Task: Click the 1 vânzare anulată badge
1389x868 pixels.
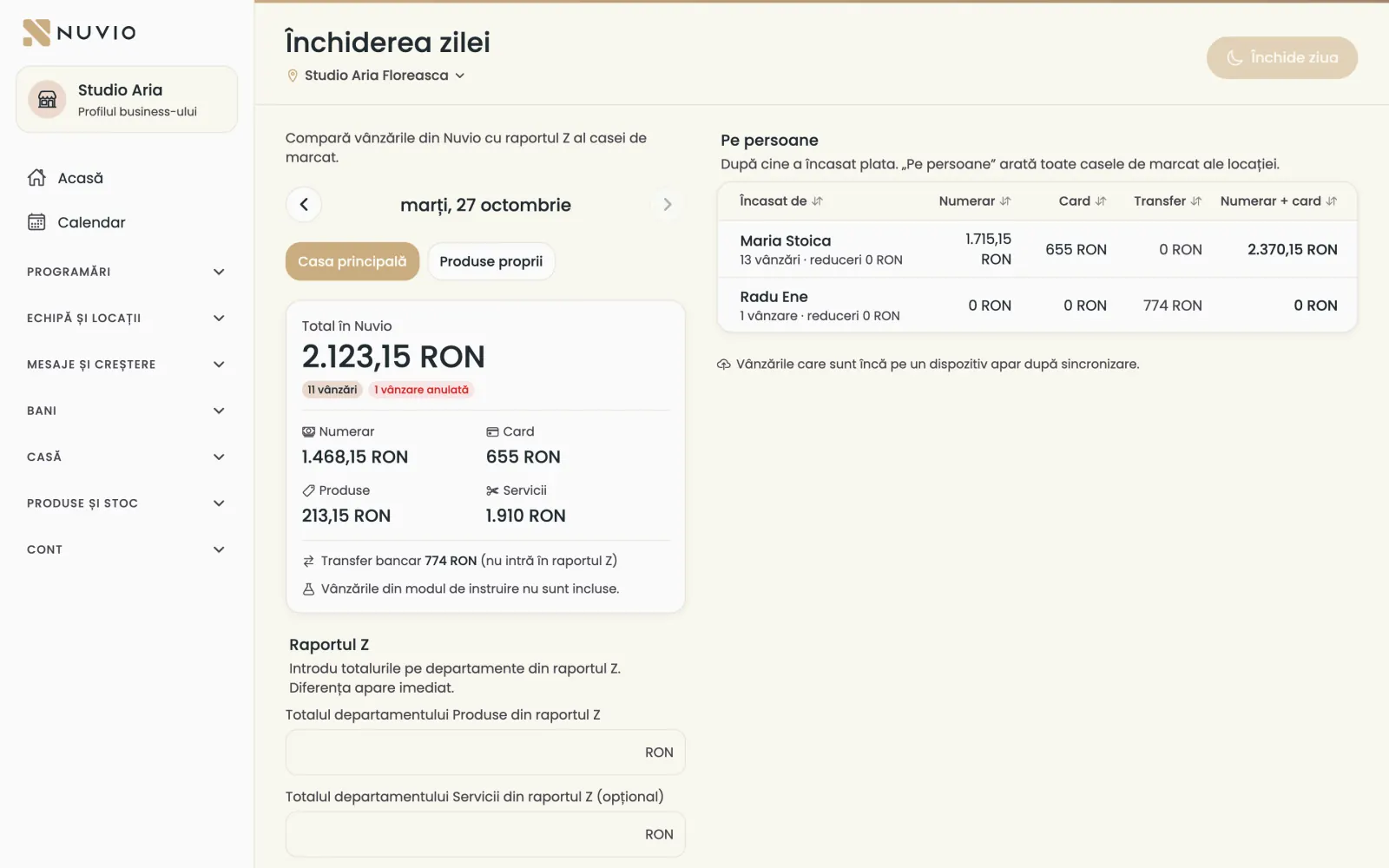Action: point(421,390)
